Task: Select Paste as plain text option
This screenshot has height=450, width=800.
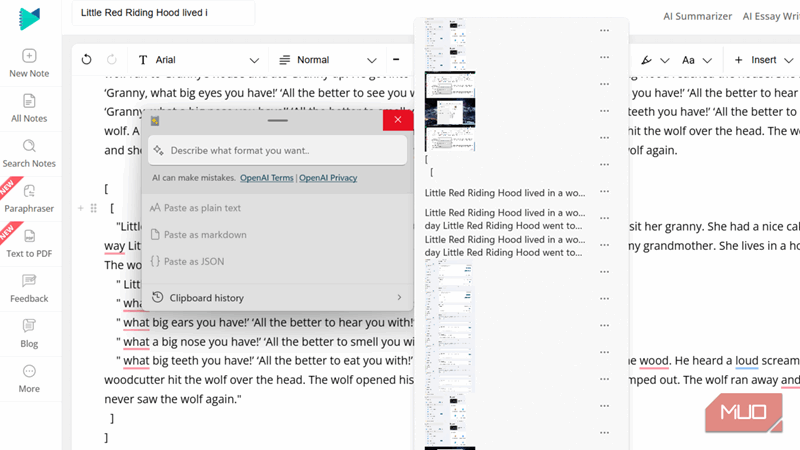Action: (203, 208)
